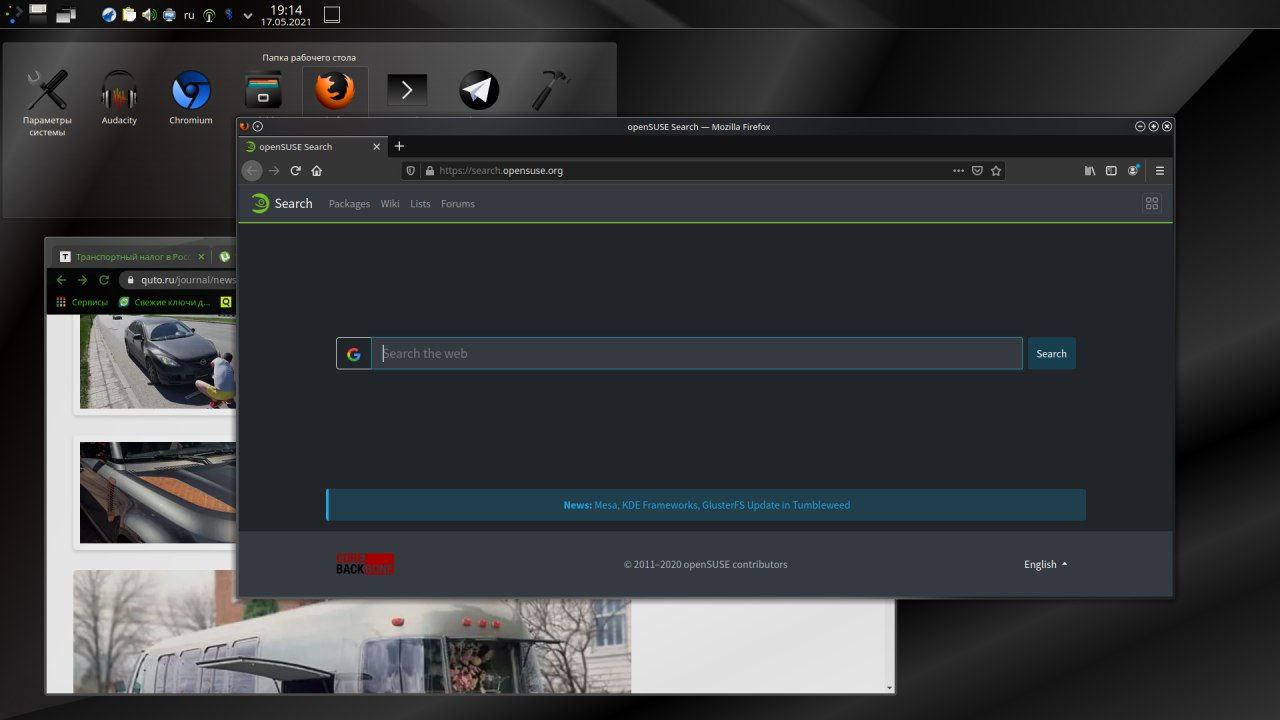
Task: Reload the page in Firefox
Action: [x=295, y=171]
